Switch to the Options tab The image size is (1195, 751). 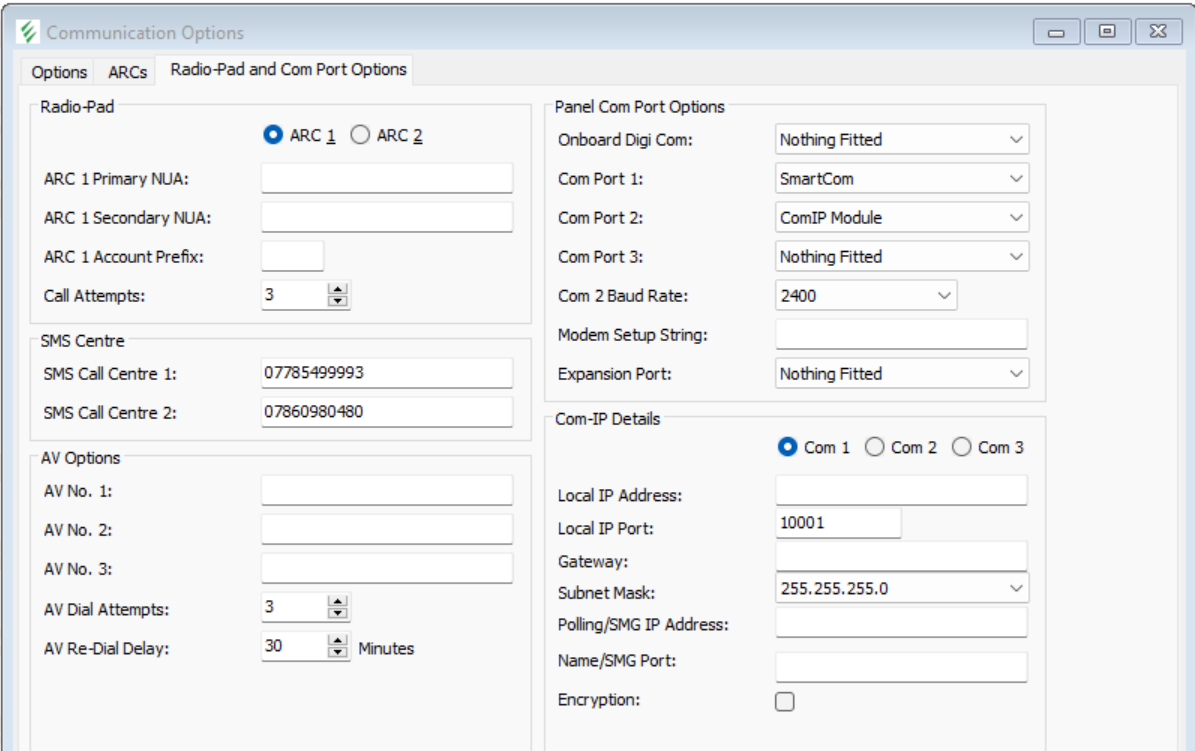click(59, 72)
